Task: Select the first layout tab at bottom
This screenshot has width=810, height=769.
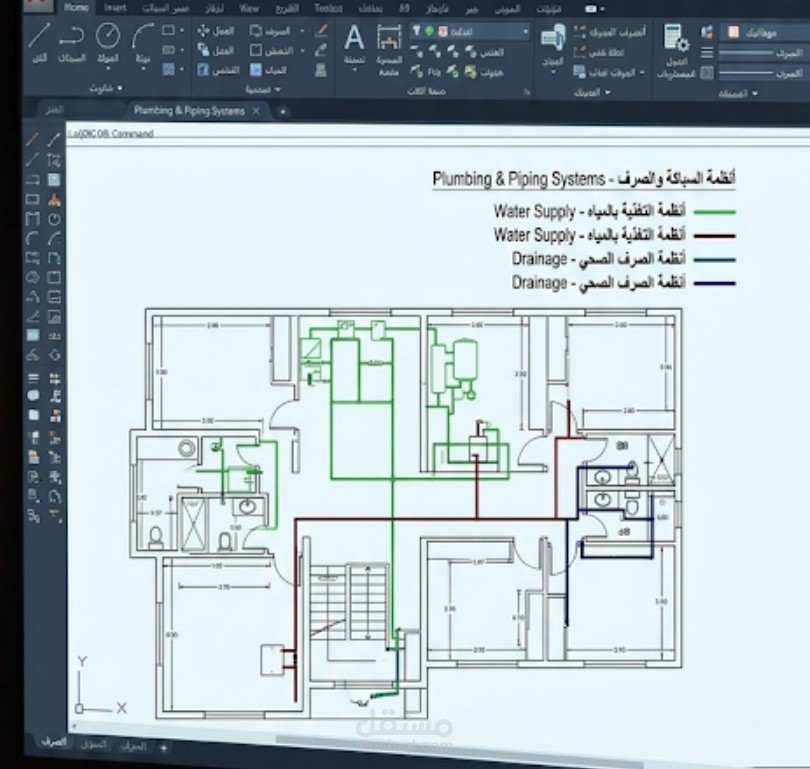Action: pyautogui.click(x=54, y=742)
